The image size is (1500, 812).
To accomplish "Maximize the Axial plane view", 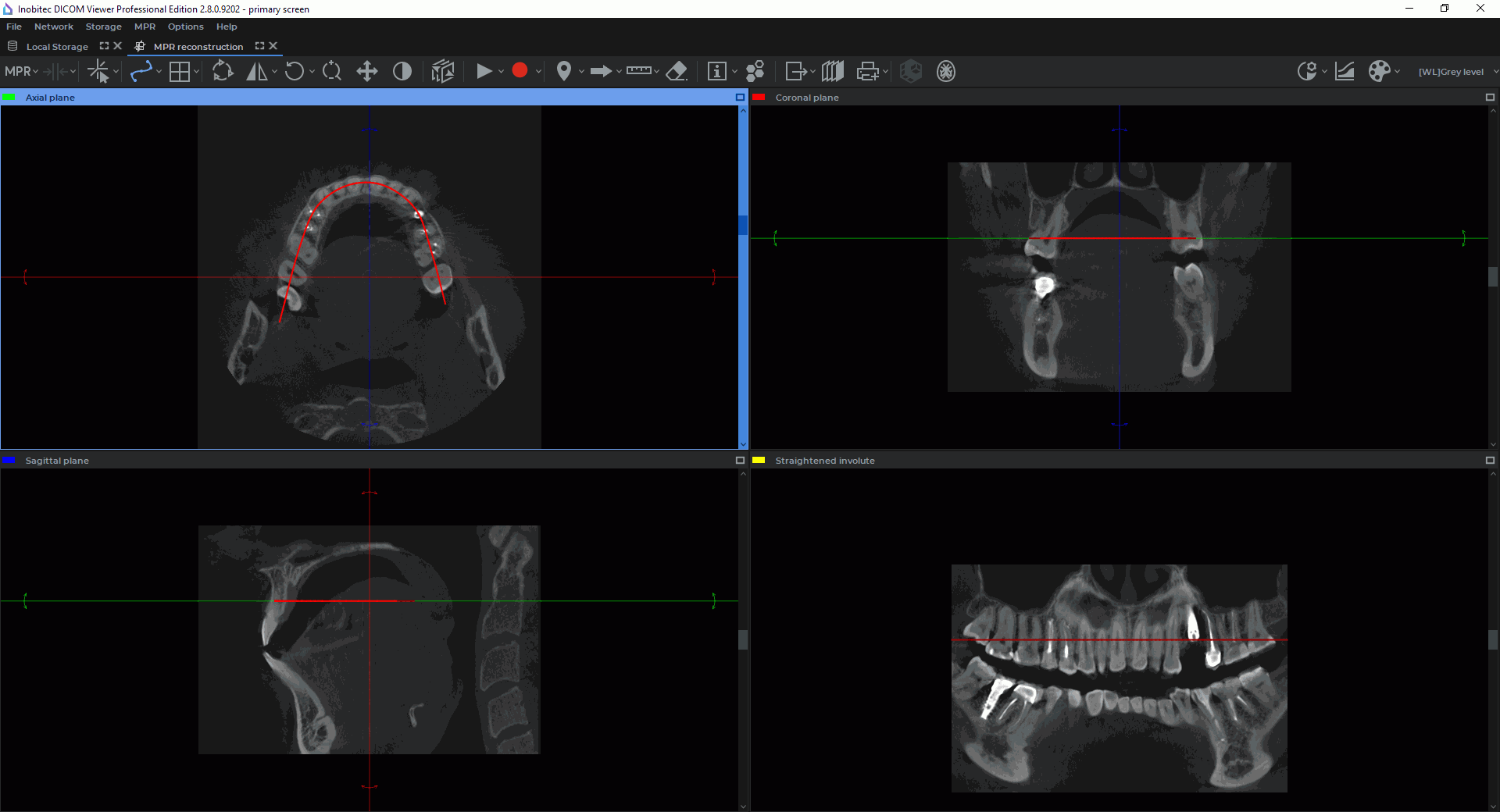I will (740, 98).
